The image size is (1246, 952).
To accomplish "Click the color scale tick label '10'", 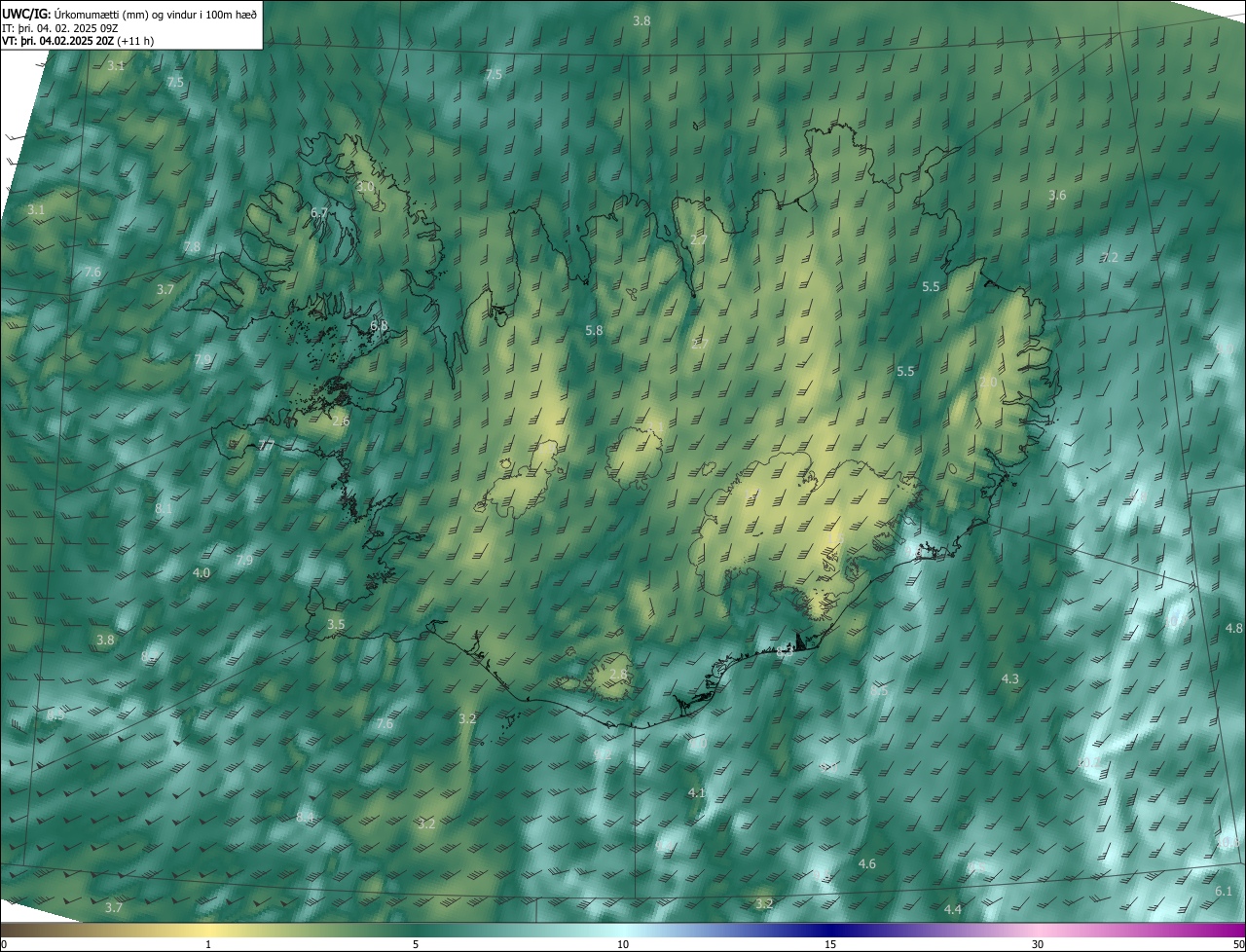I will [x=623, y=944].
